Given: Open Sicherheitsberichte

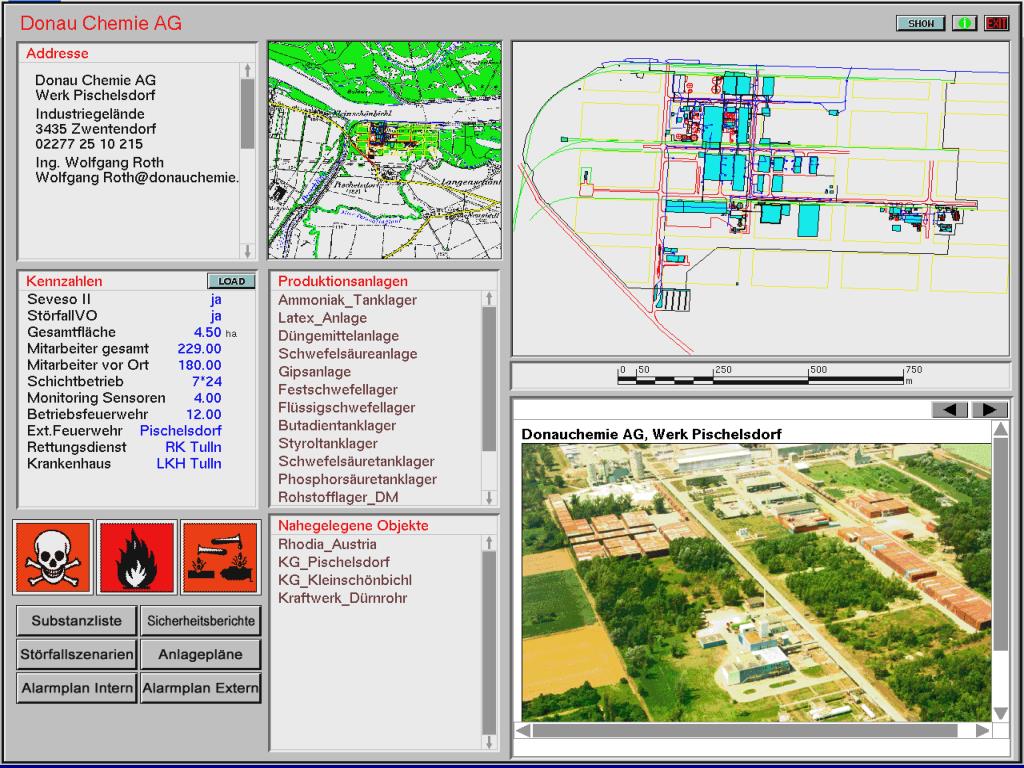Looking at the screenshot, I should coord(200,620).
